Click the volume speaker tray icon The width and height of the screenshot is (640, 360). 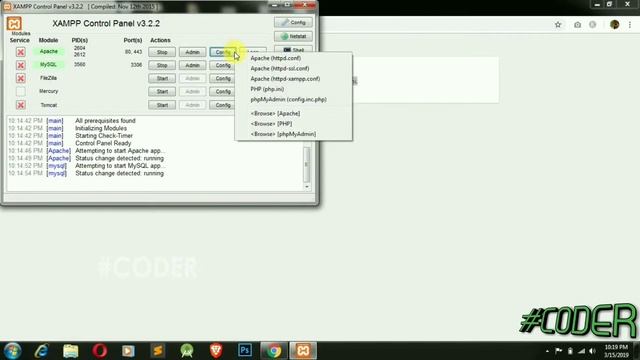[592, 351]
